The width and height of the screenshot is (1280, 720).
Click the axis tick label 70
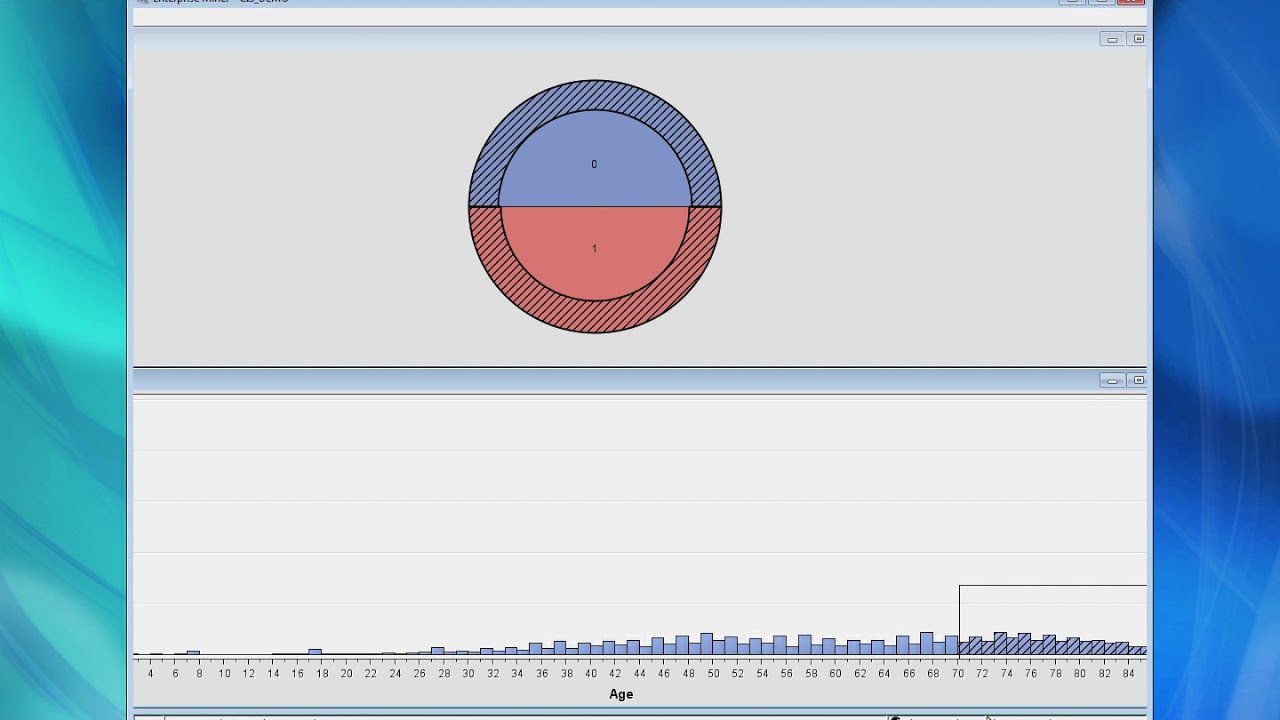958,674
